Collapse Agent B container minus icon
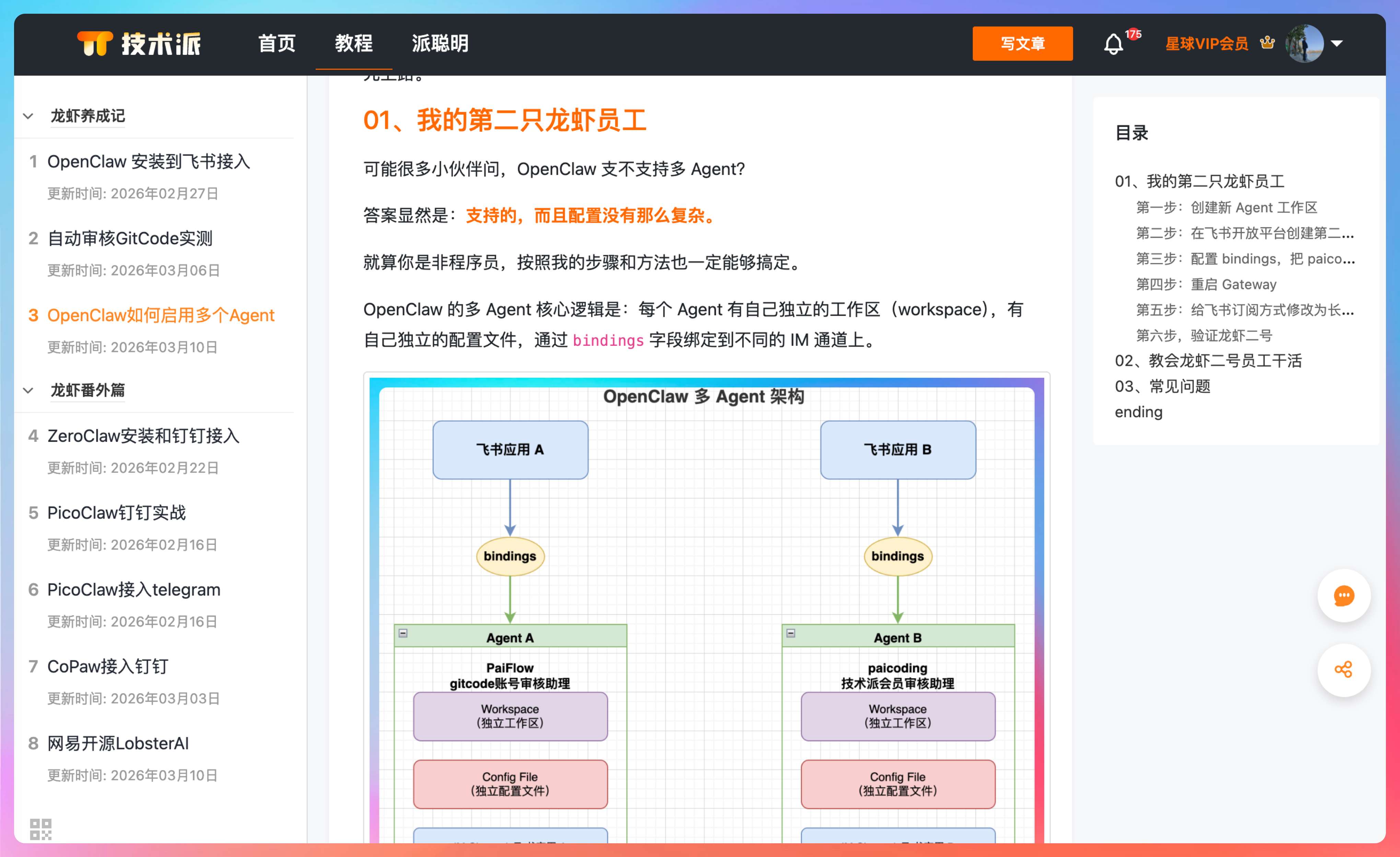Viewport: 1400px width, 857px height. pos(790,633)
